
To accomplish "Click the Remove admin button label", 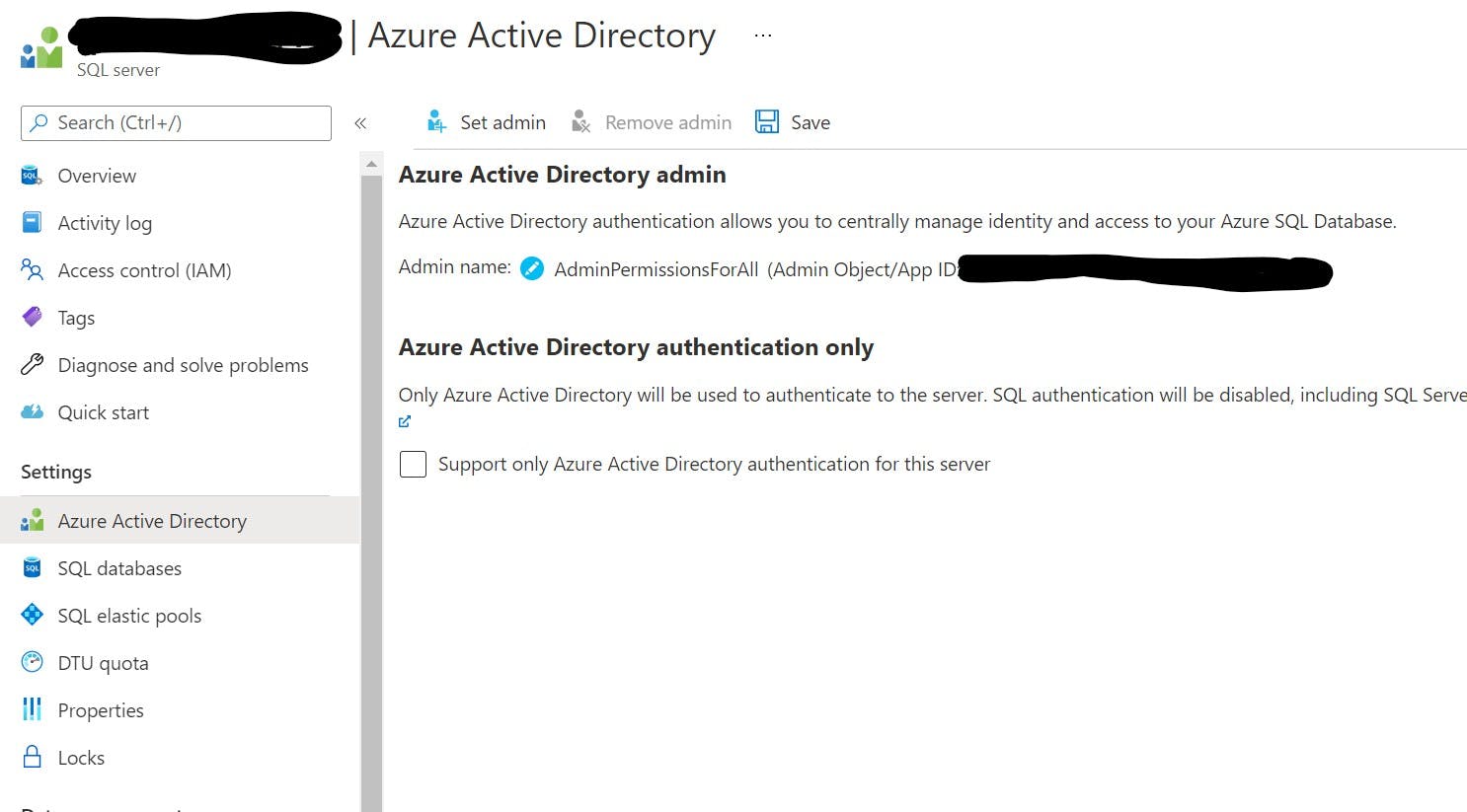I will tap(668, 122).
